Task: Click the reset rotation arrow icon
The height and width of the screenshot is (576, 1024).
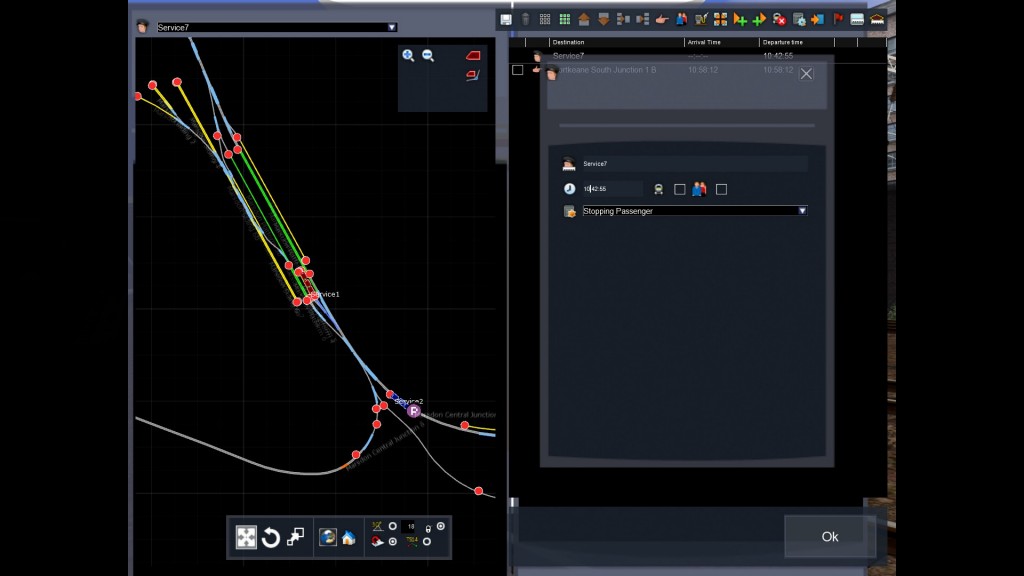Action: point(271,538)
